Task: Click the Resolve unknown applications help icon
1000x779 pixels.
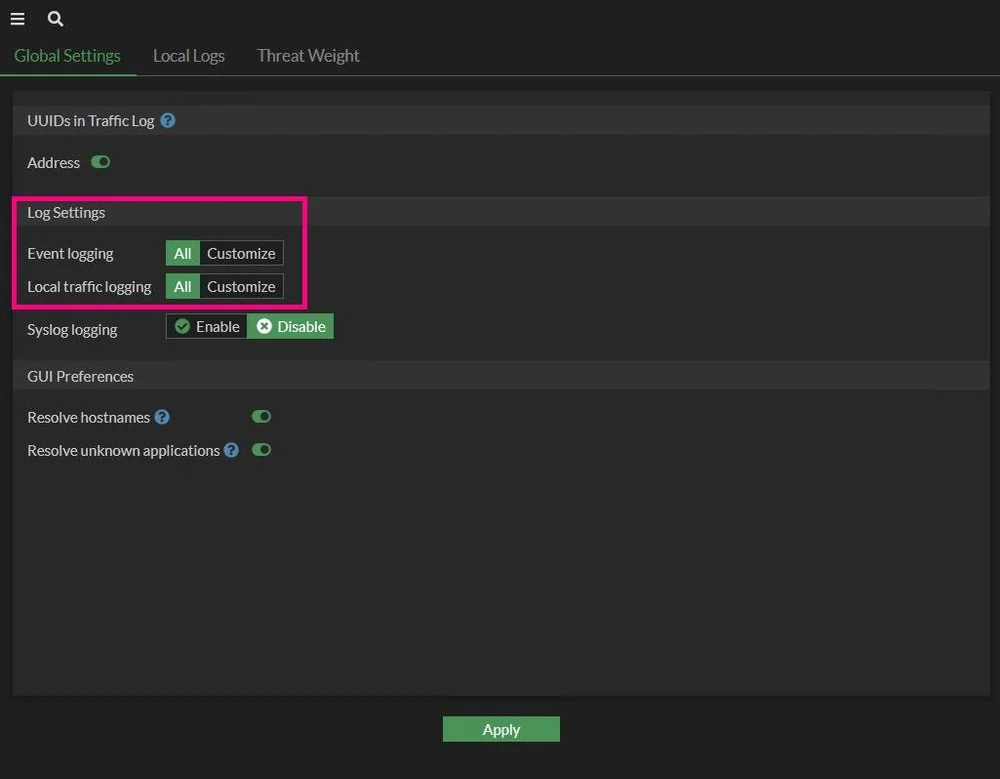Action: coord(231,450)
